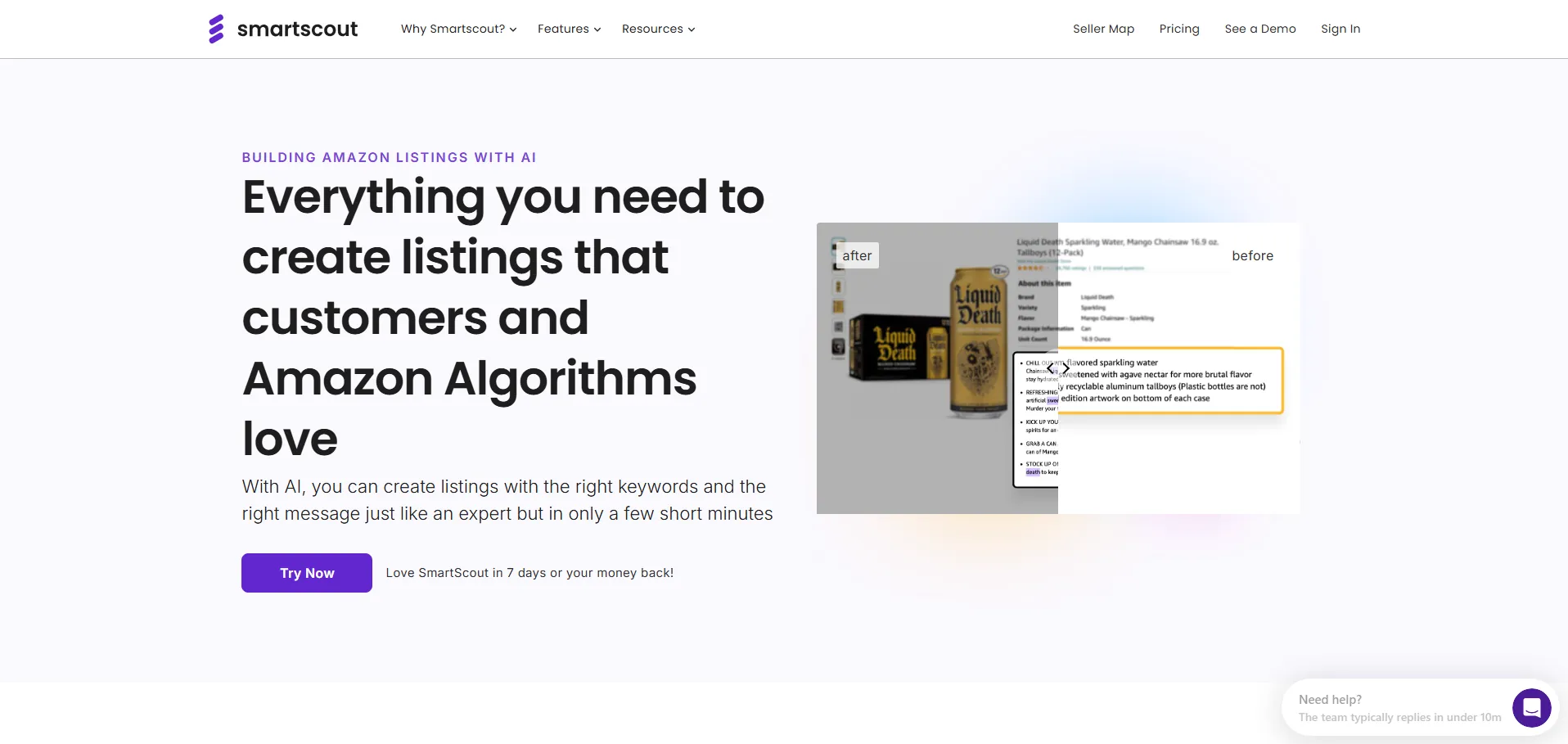Click the chevron arrow next to Resources
The image size is (1568, 744).
(692, 29)
